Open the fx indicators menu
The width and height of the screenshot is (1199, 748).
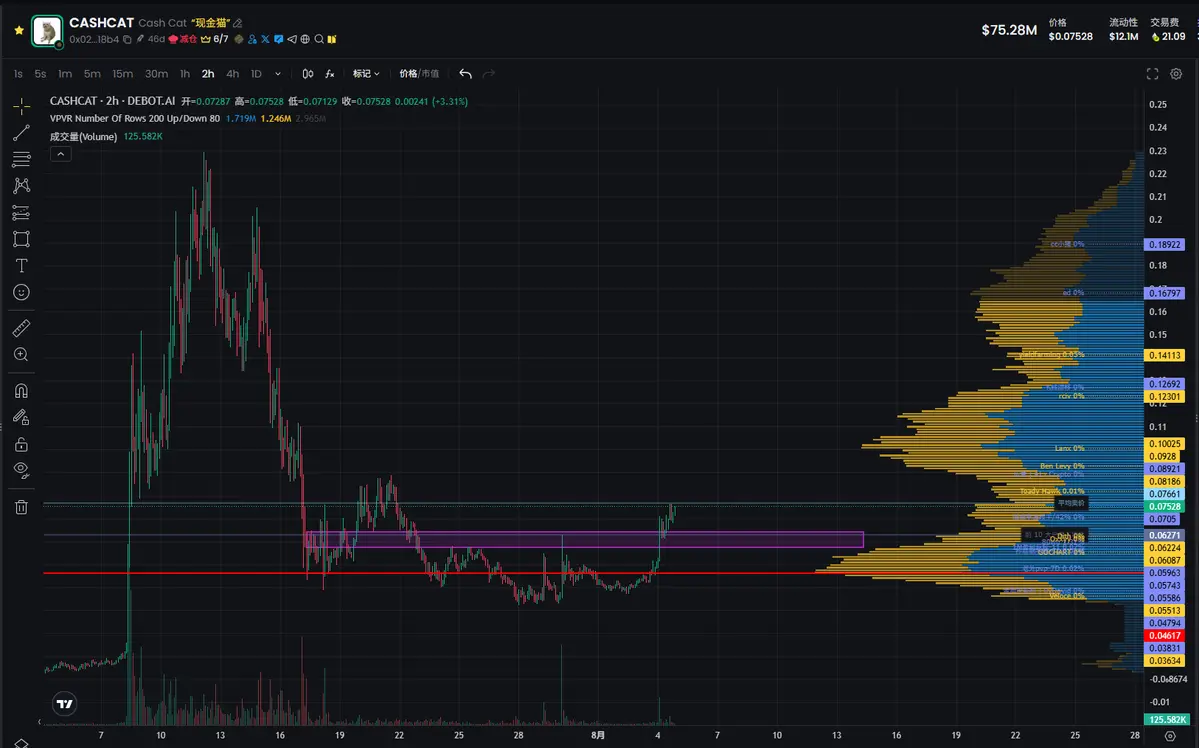[x=330, y=73]
